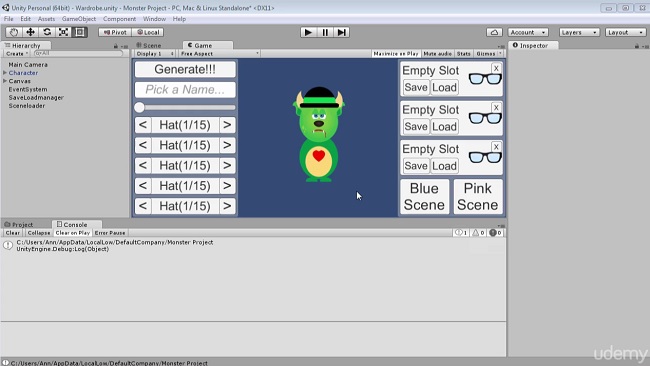Select the Scale tool

click(63, 32)
